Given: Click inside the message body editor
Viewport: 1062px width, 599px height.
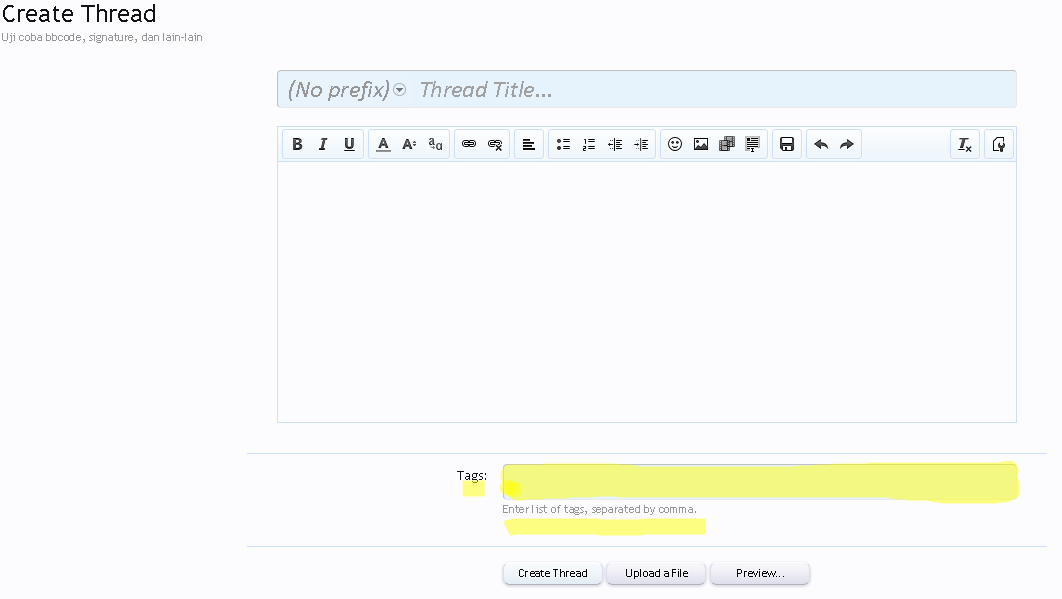Looking at the screenshot, I should point(647,291).
